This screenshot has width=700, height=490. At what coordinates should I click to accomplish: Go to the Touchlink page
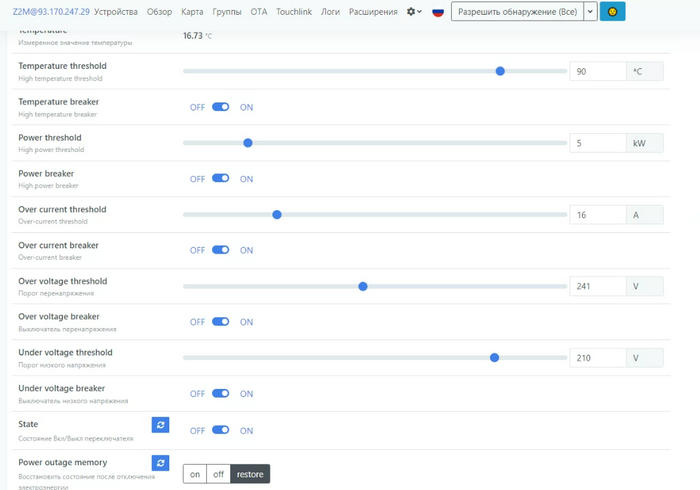295,12
